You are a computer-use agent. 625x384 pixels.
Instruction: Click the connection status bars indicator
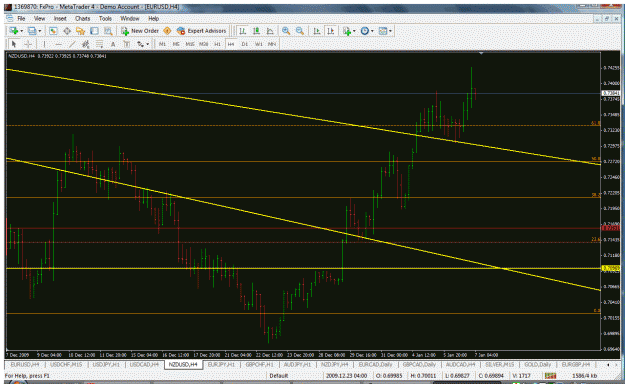pos(550,376)
